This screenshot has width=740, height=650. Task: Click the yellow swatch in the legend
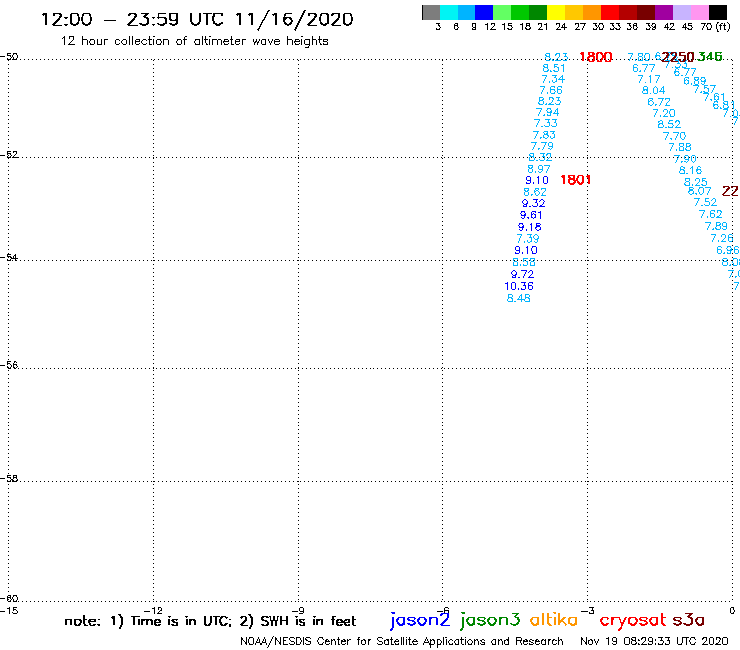click(x=556, y=12)
